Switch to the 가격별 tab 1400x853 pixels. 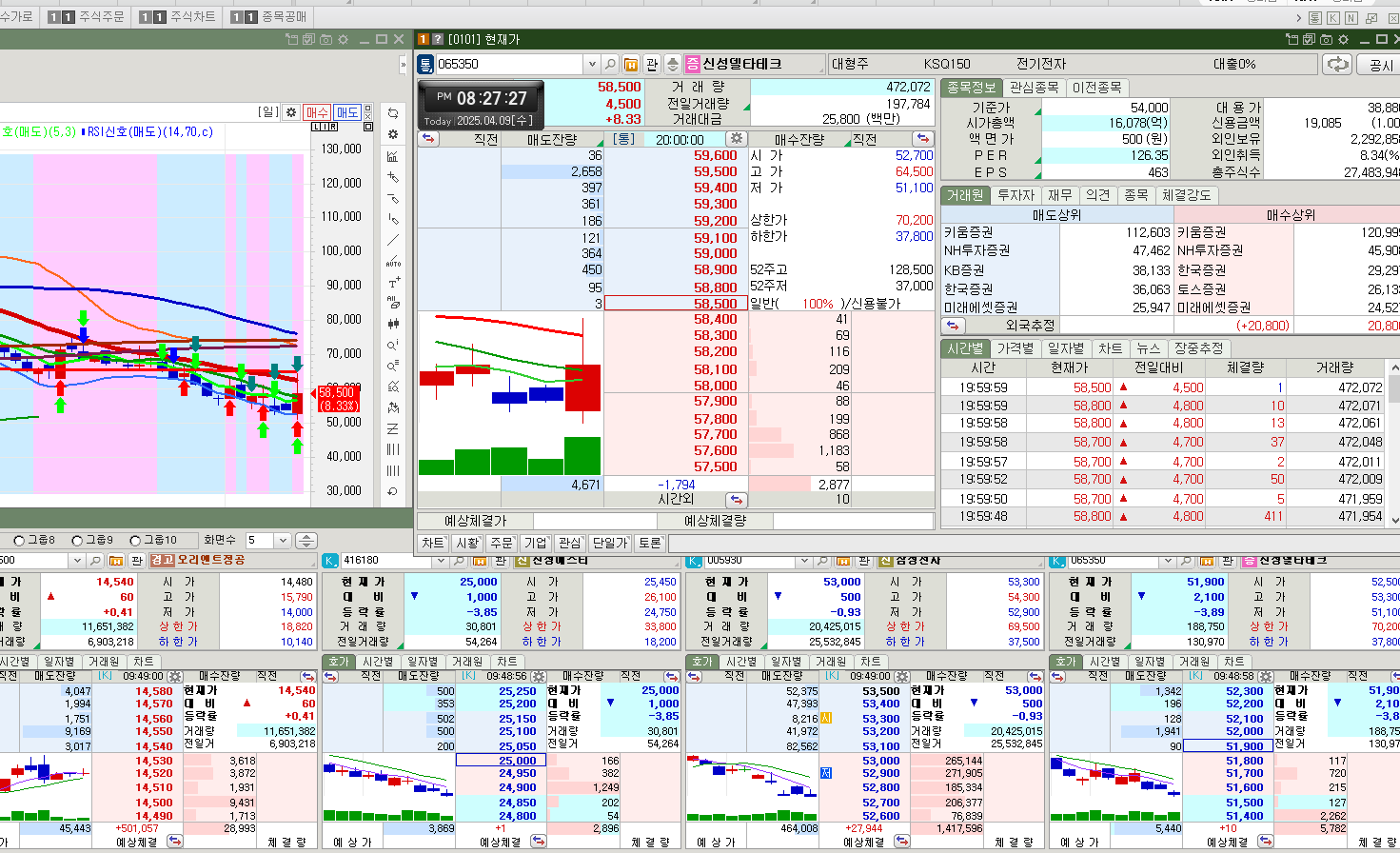tap(1015, 348)
